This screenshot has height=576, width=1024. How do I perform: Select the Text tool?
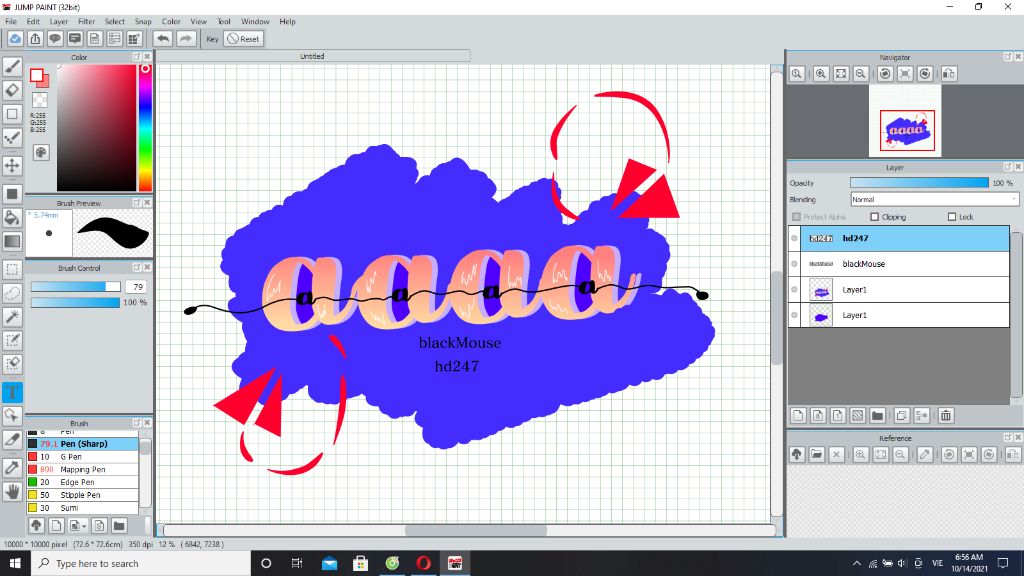(x=12, y=392)
